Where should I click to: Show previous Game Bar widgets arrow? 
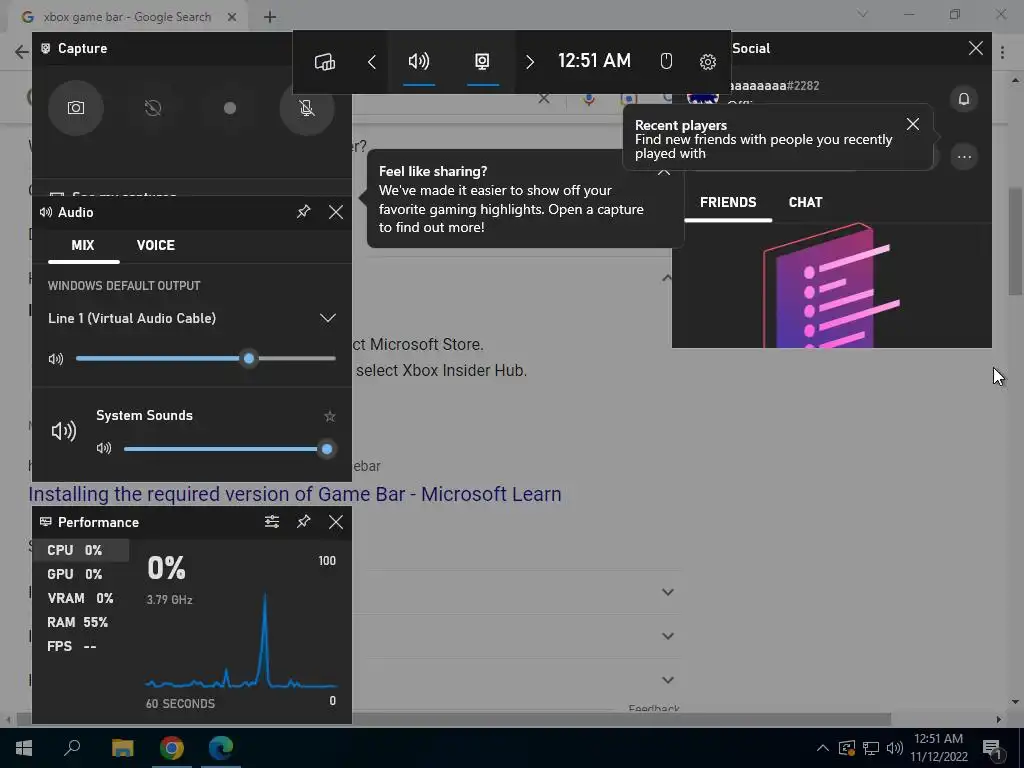[x=372, y=62]
